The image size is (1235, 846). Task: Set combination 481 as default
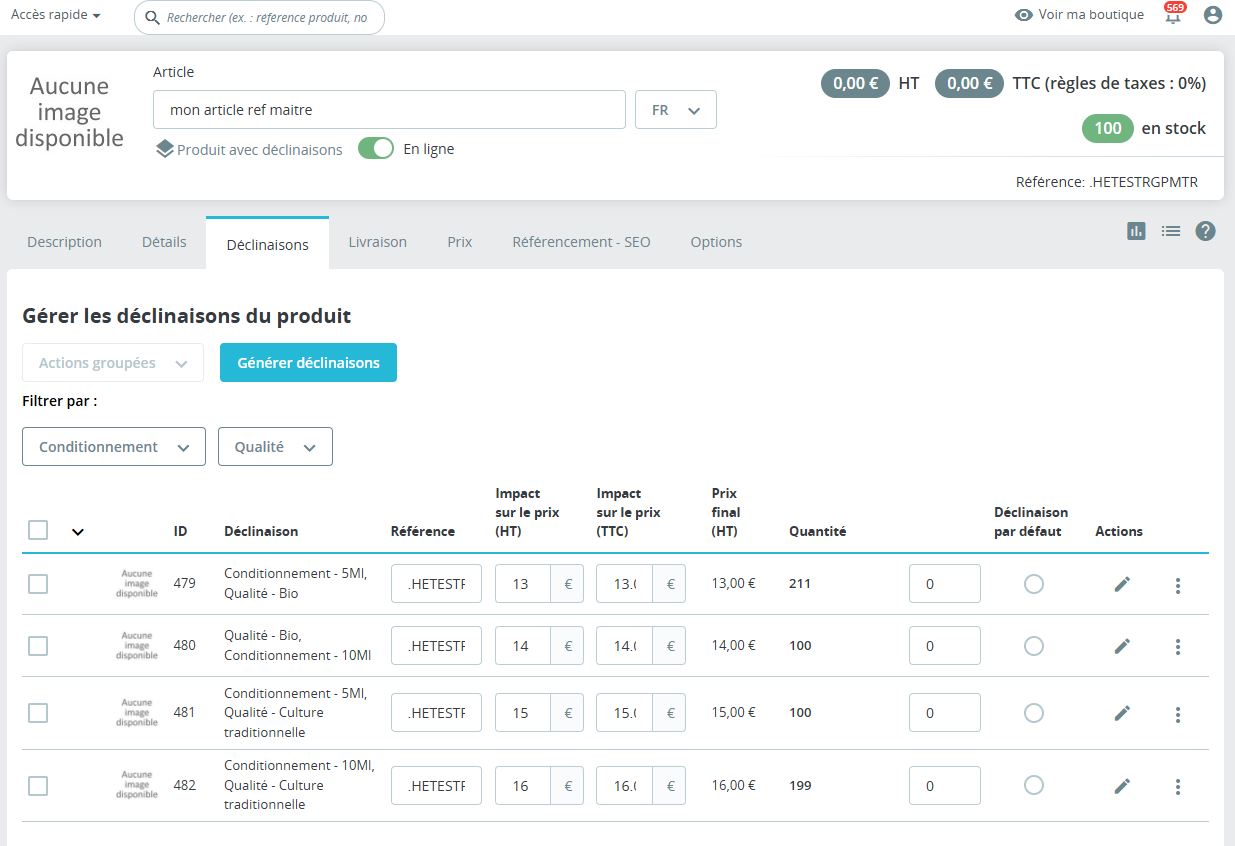(x=1034, y=713)
